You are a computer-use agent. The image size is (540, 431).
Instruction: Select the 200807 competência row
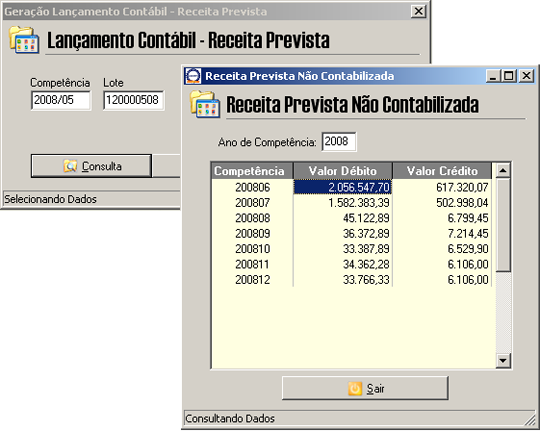point(351,203)
